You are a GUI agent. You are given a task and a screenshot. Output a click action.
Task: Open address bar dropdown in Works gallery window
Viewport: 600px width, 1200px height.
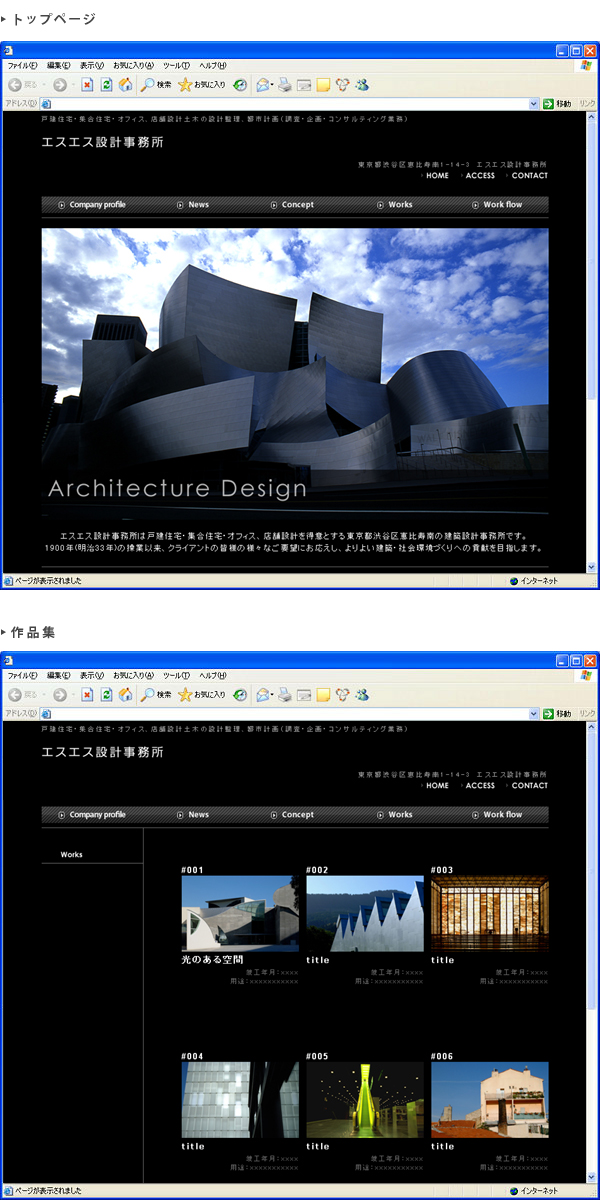[534, 713]
